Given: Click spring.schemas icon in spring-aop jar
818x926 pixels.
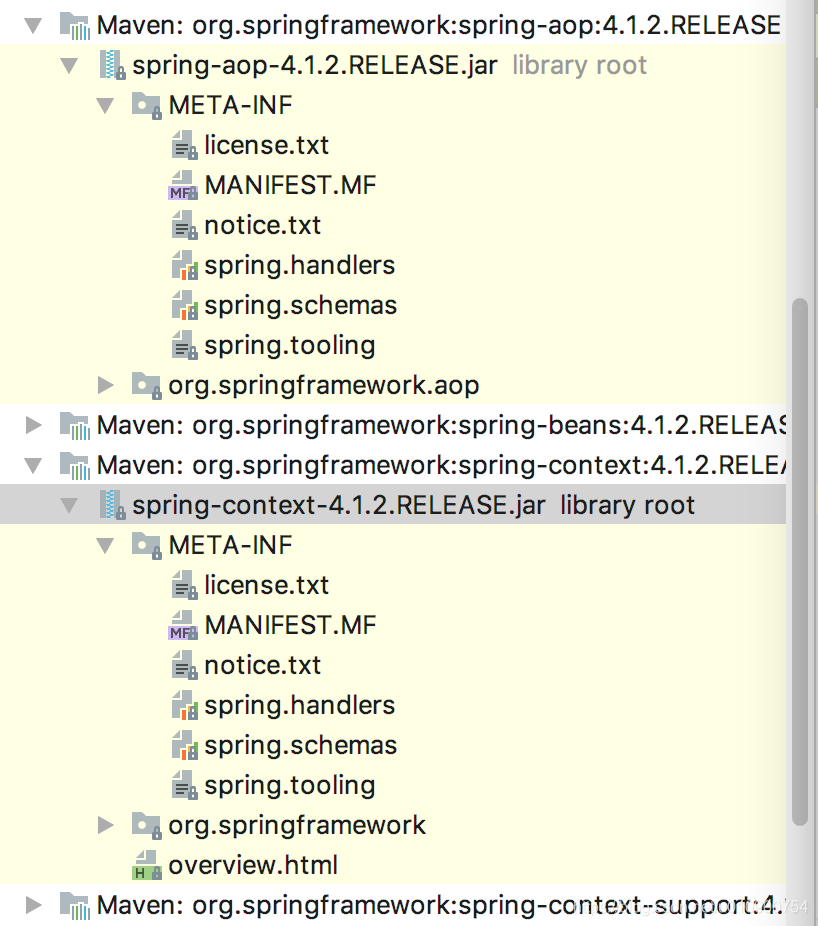Looking at the screenshot, I should 184,305.
